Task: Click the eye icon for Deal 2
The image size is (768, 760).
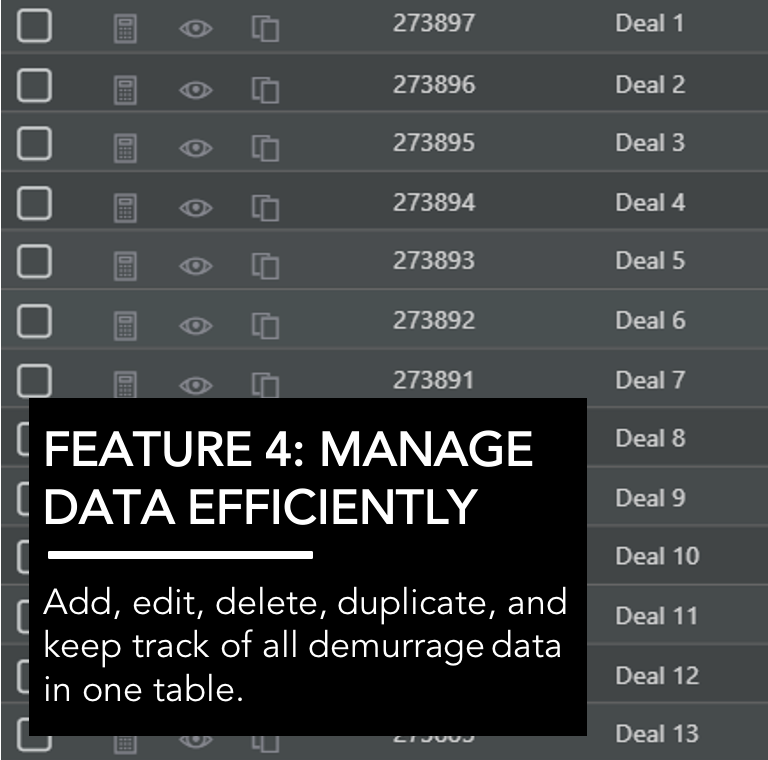Action: [x=195, y=90]
